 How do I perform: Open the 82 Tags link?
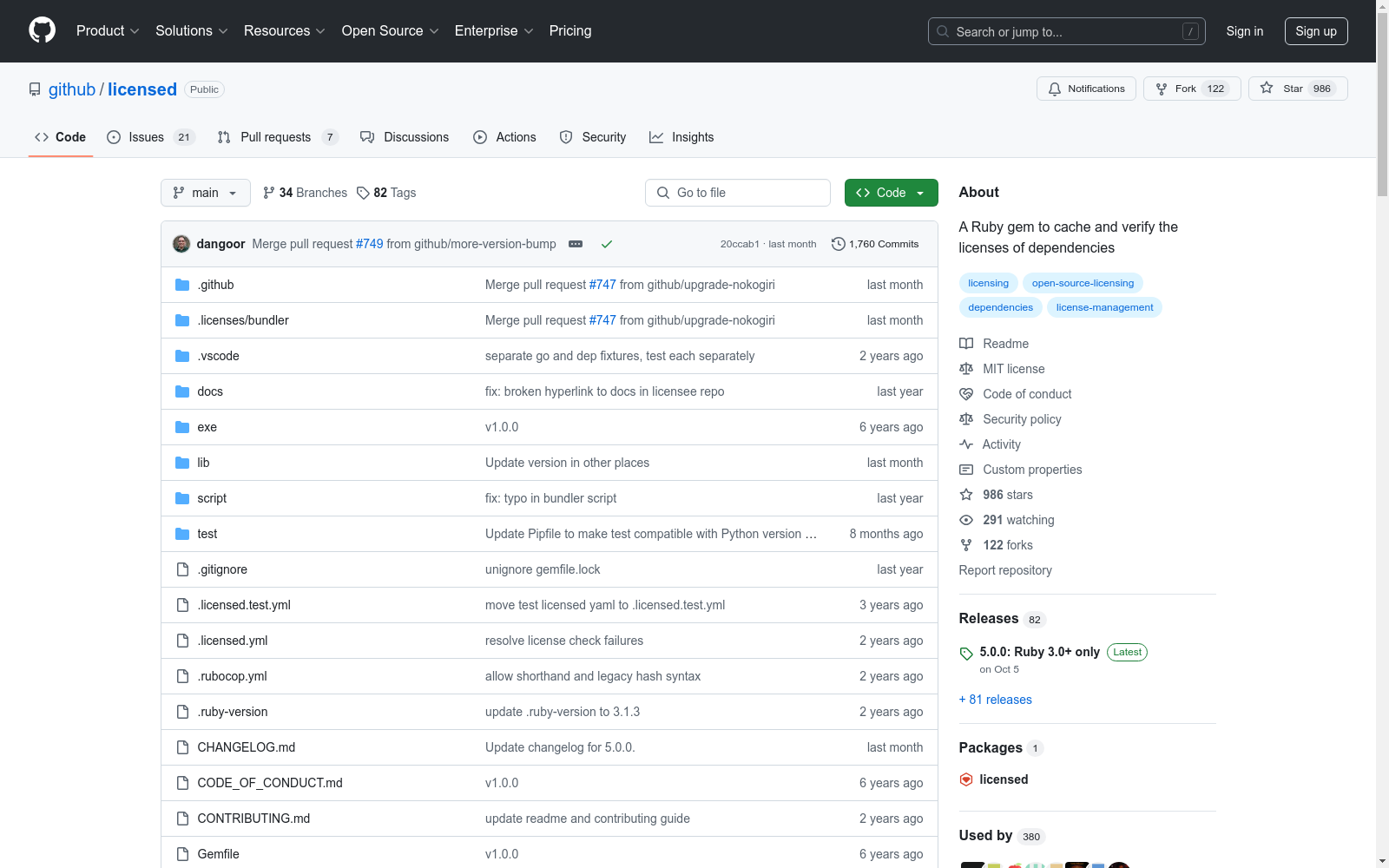click(386, 193)
